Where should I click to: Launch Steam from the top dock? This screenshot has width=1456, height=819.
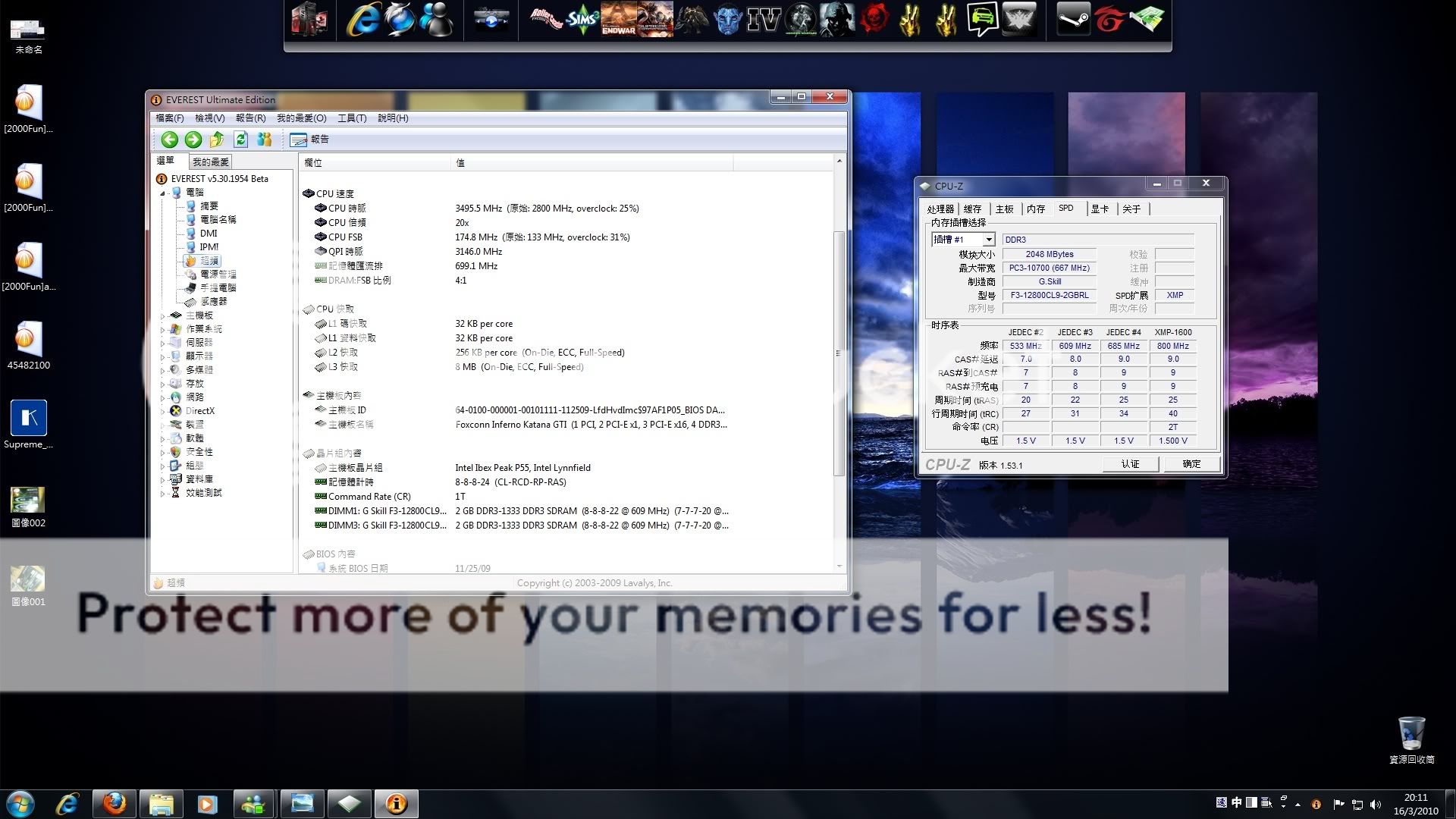click(x=1073, y=20)
